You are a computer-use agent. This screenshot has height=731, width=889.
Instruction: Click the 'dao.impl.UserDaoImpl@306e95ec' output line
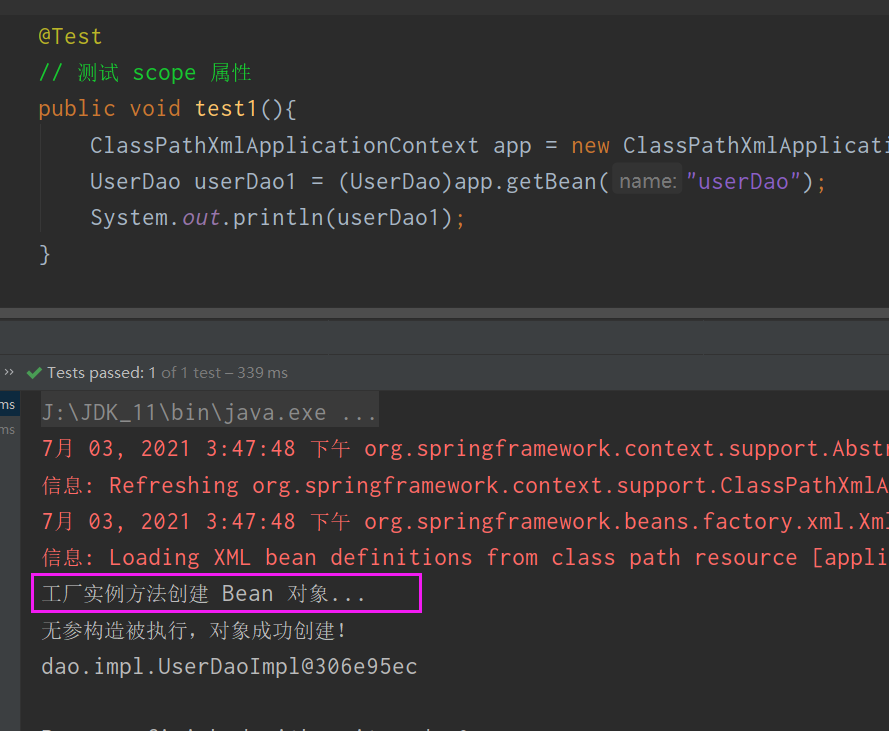click(x=229, y=667)
